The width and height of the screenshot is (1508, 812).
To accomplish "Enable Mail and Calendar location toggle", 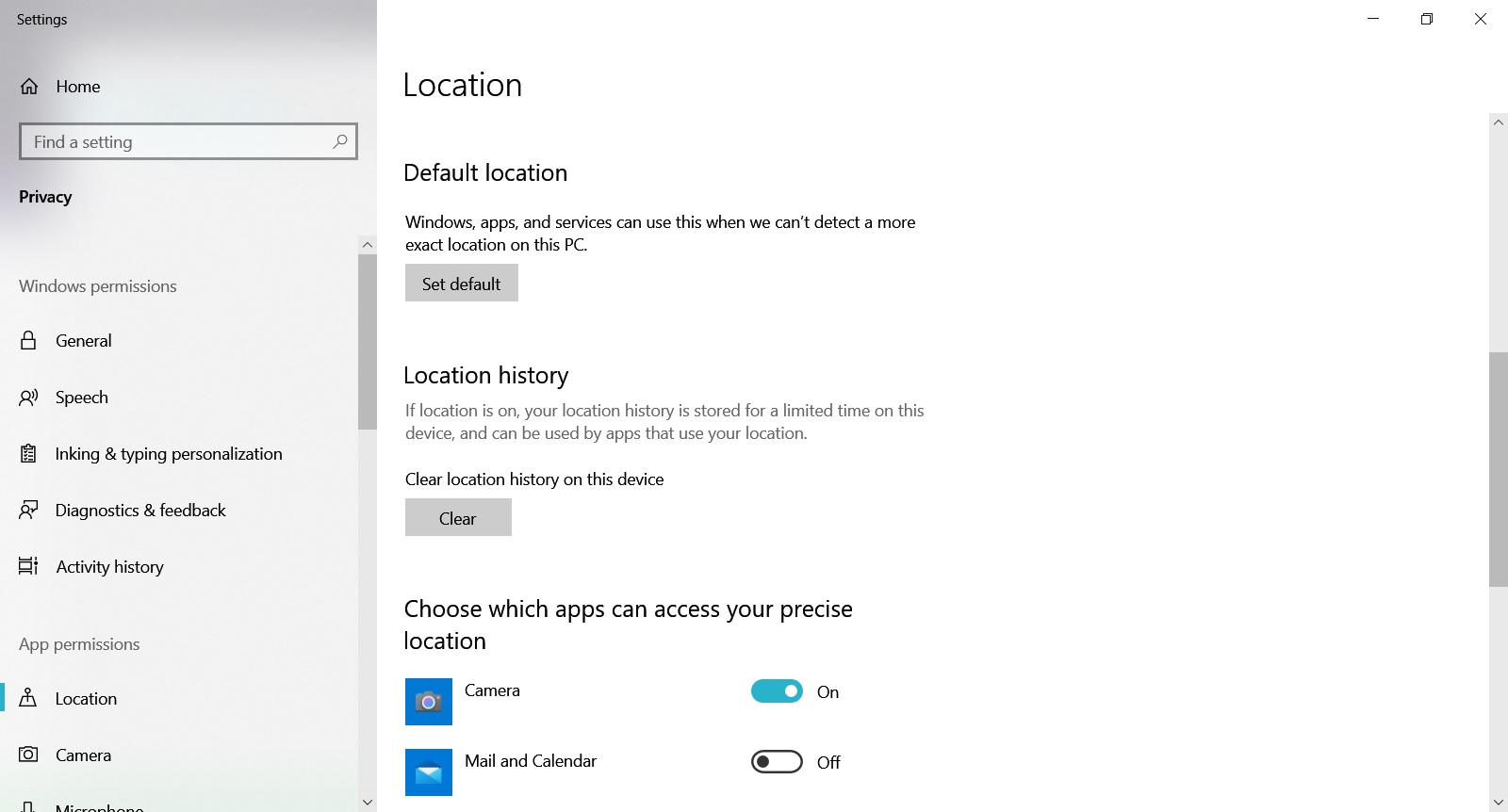I will click(777, 762).
